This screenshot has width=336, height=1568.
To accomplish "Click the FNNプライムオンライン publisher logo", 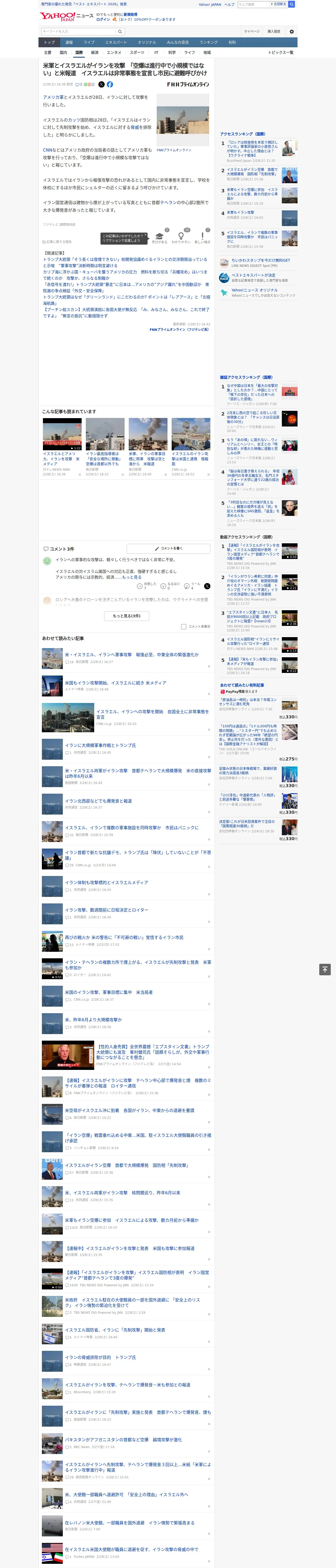I will (188, 85).
